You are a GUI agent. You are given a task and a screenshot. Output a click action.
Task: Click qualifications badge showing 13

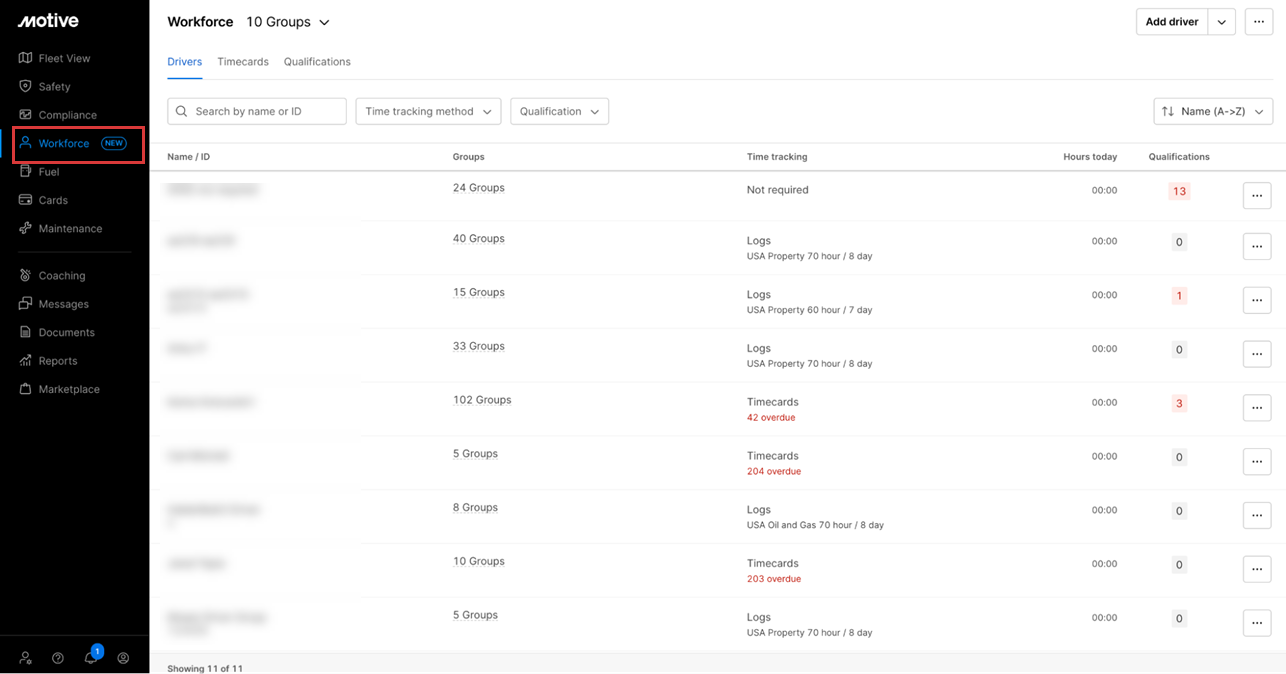tap(1179, 191)
